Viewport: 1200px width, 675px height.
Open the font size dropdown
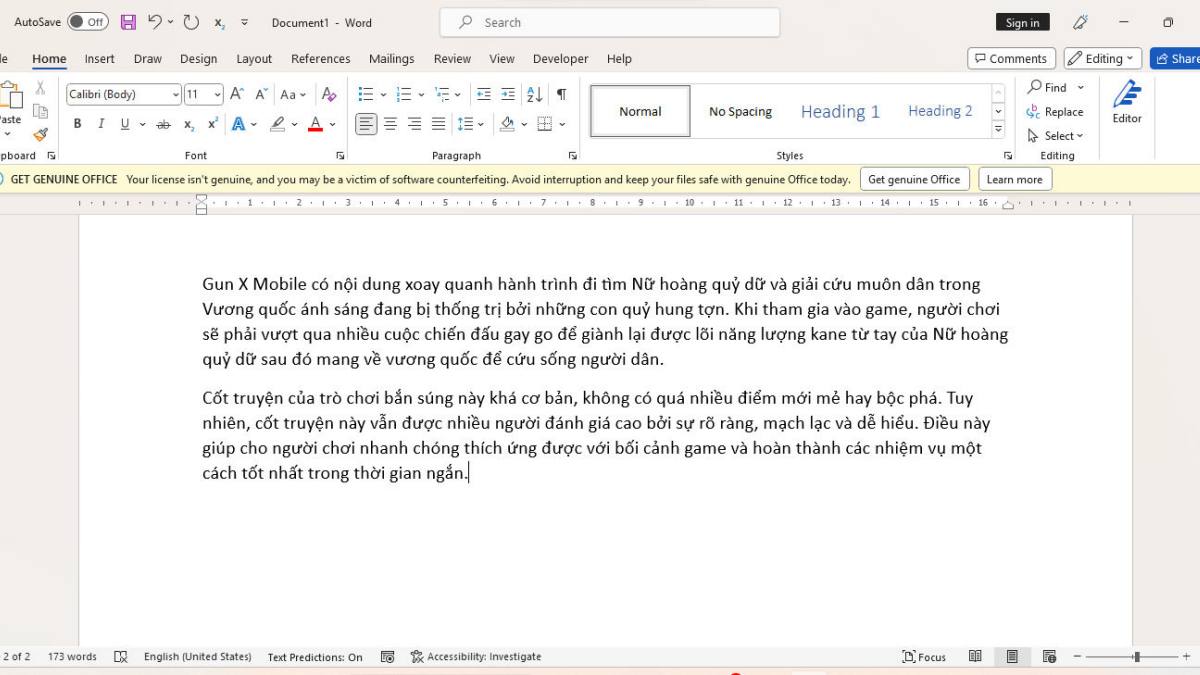[x=218, y=95]
